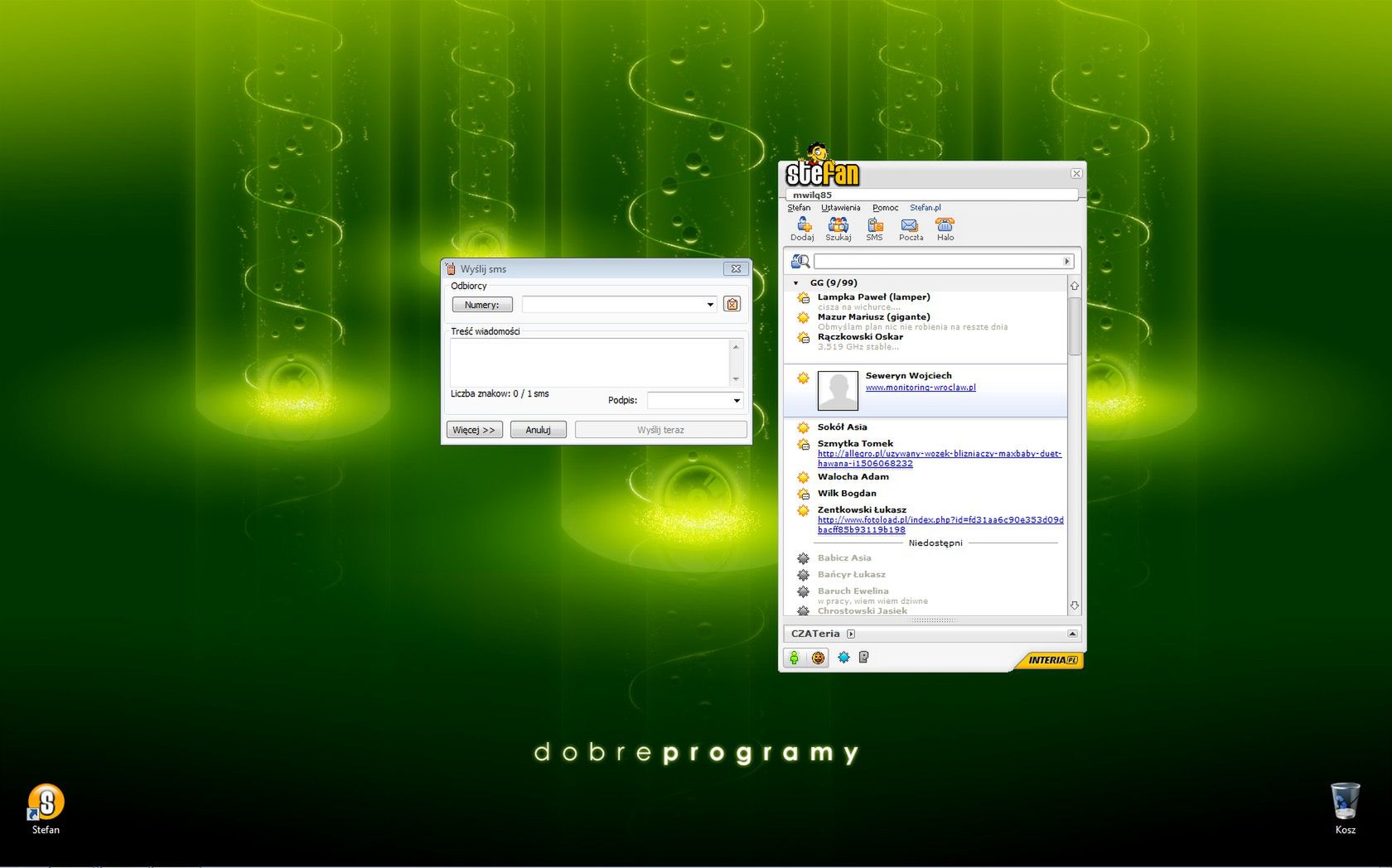
Task: Select contact Mazur Mariusz (gigante)
Action: tap(873, 317)
